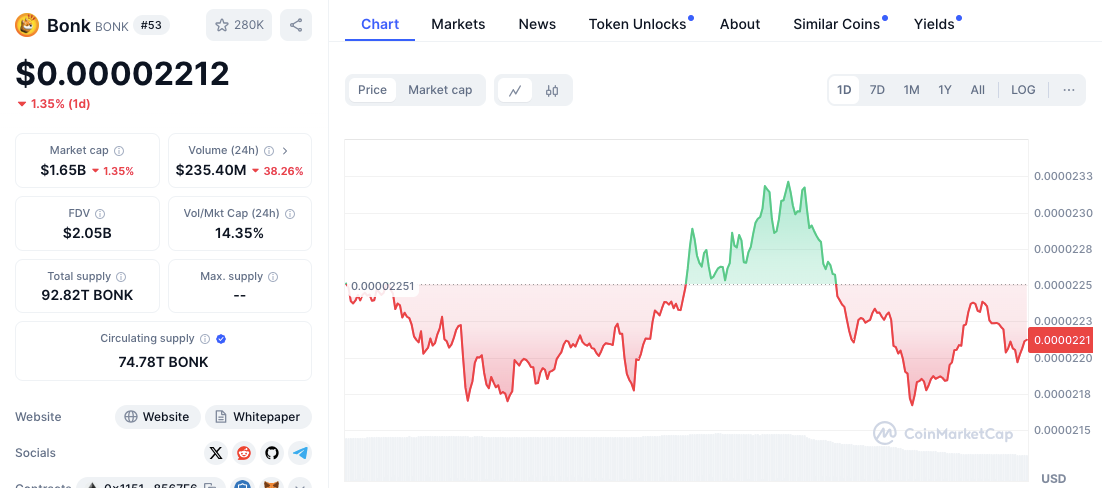This screenshot has width=1102, height=488.
Task: Open Bonk's X (Twitter) social page
Action: click(216, 453)
